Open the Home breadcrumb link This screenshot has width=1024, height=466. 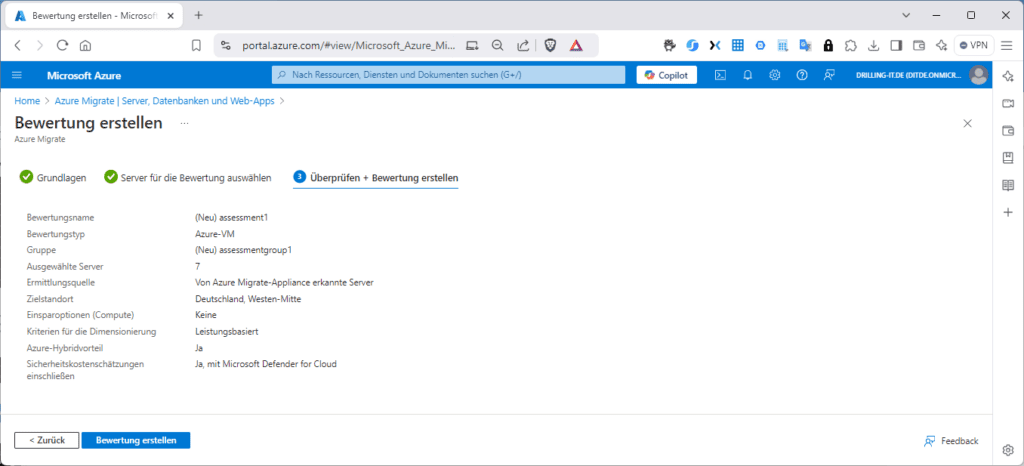coord(27,101)
